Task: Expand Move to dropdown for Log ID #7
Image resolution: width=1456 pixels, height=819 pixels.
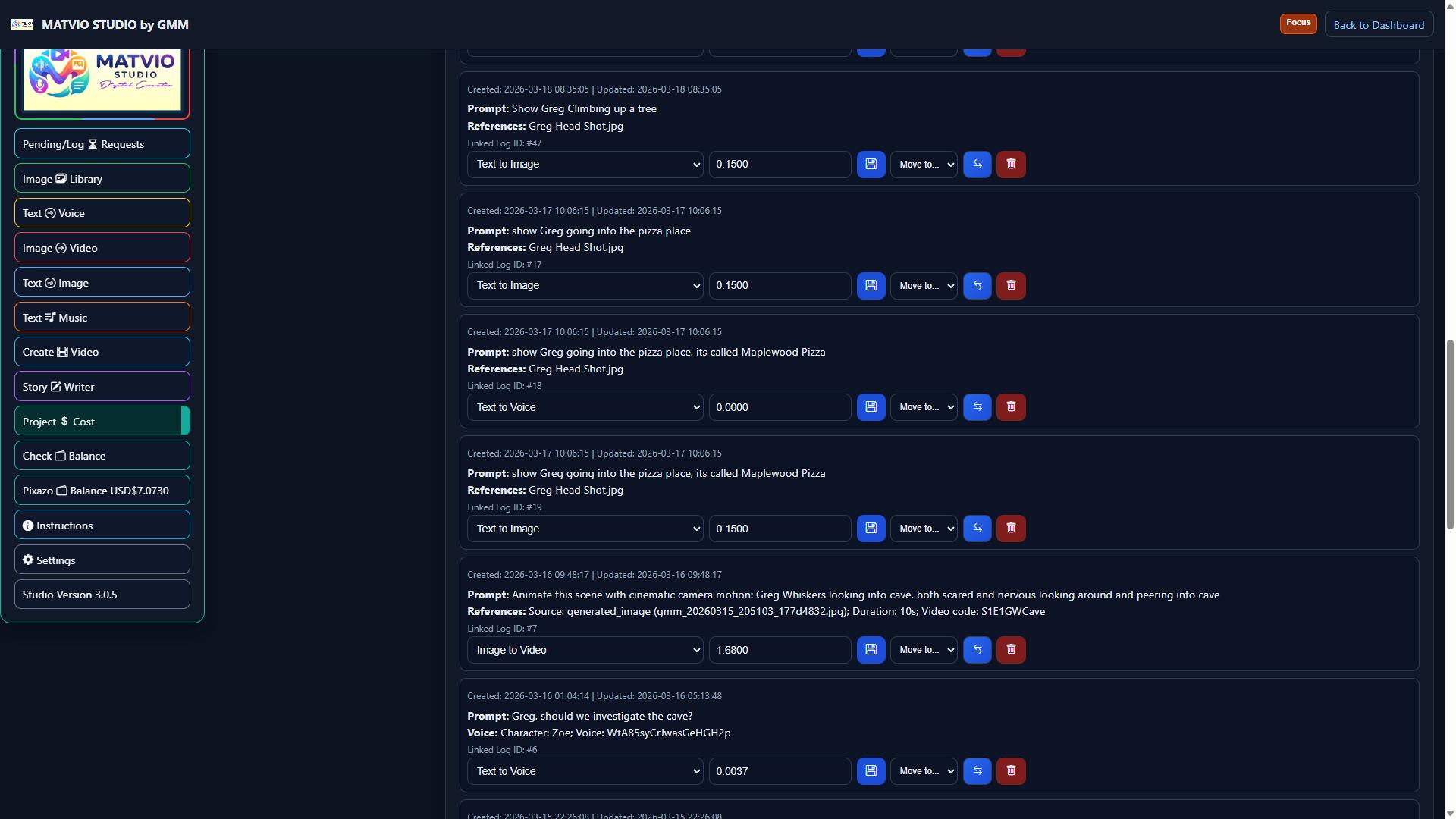Action: pos(924,650)
